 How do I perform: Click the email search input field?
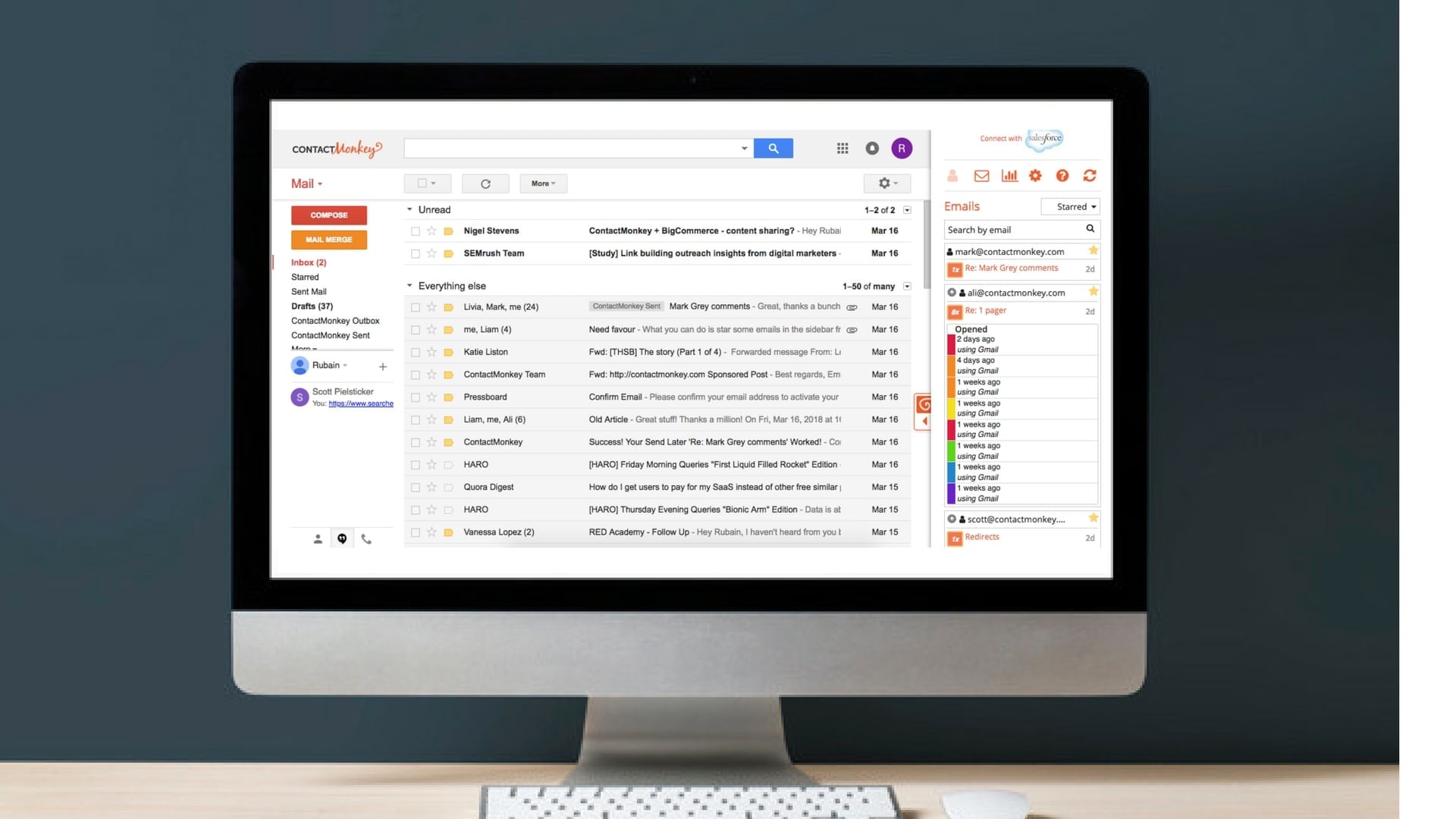pos(1014,229)
